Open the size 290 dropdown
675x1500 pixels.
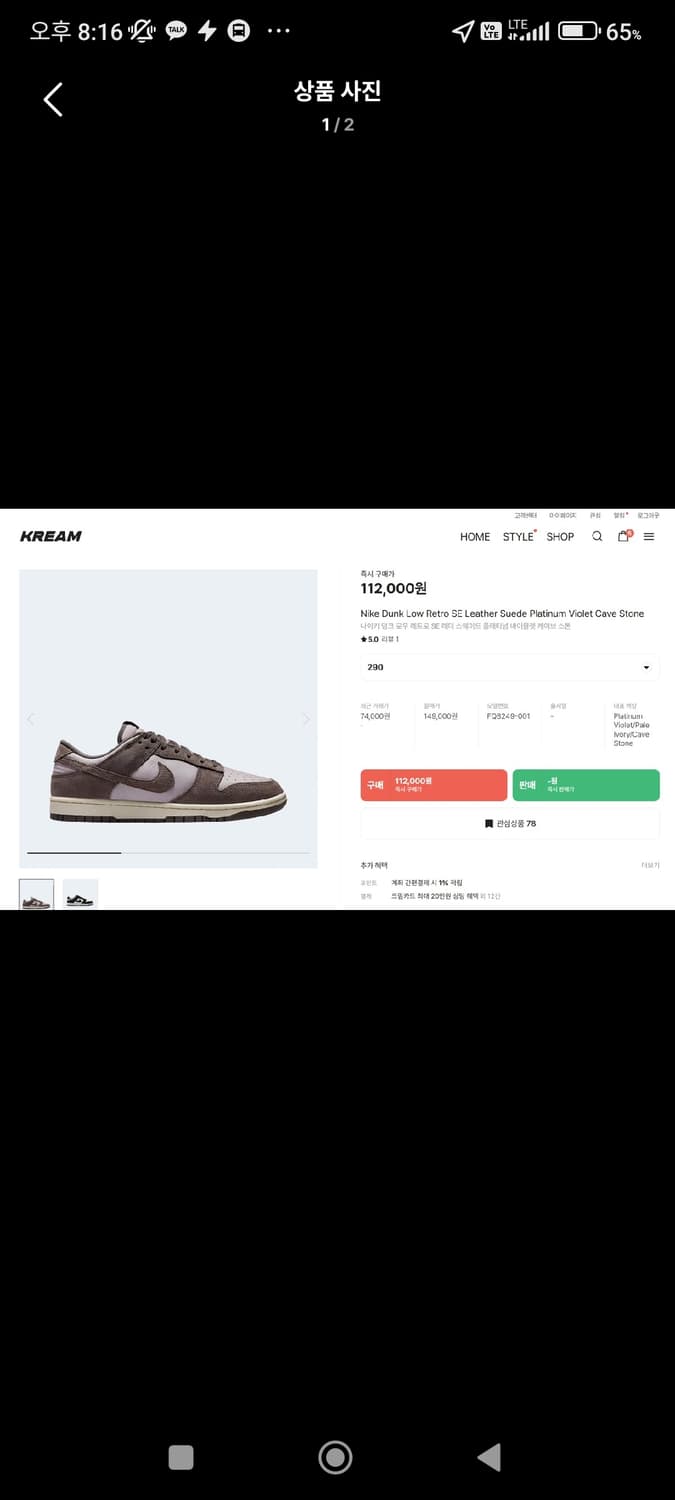pos(510,667)
